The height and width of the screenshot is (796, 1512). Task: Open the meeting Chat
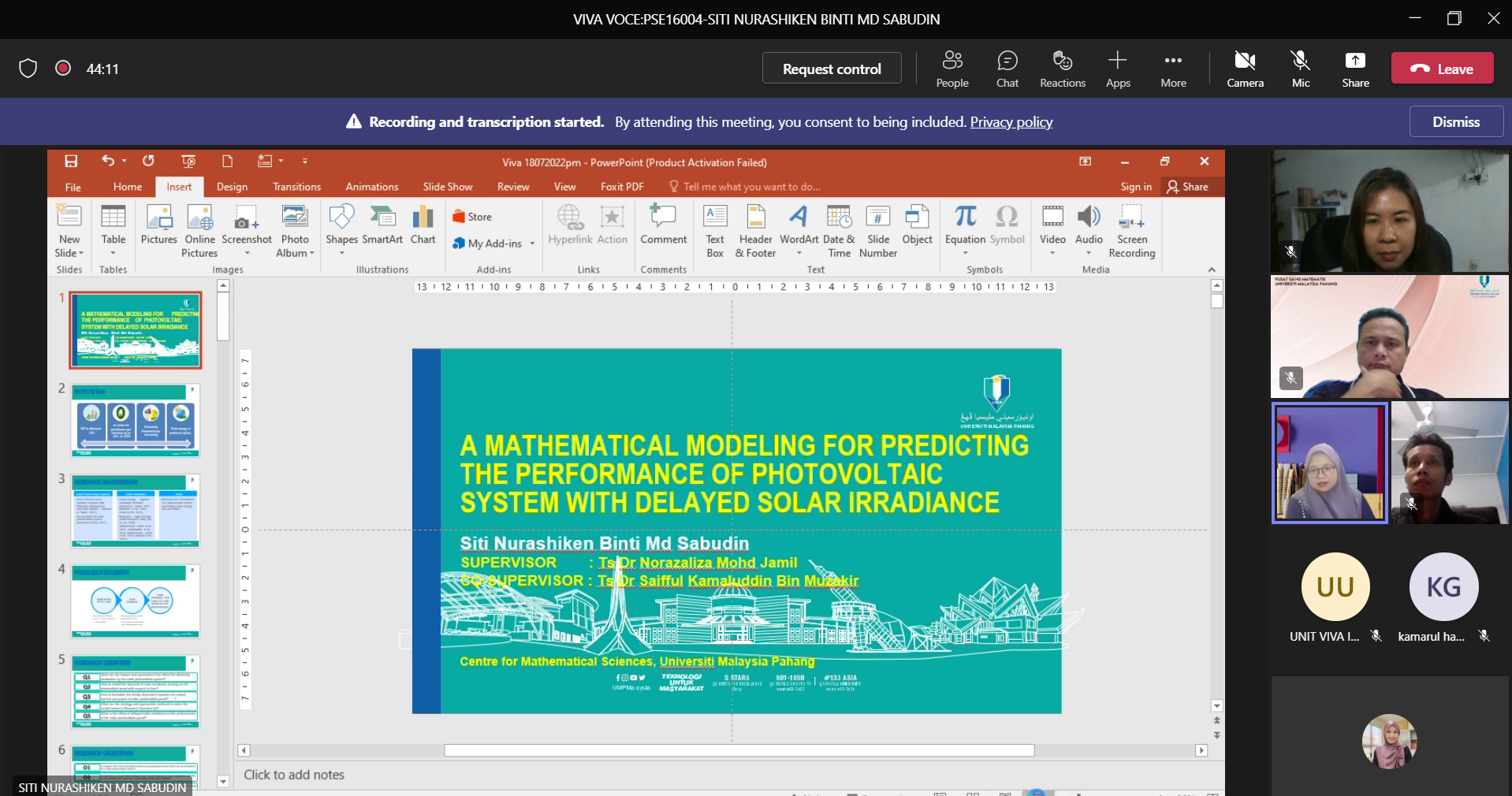tap(1007, 69)
